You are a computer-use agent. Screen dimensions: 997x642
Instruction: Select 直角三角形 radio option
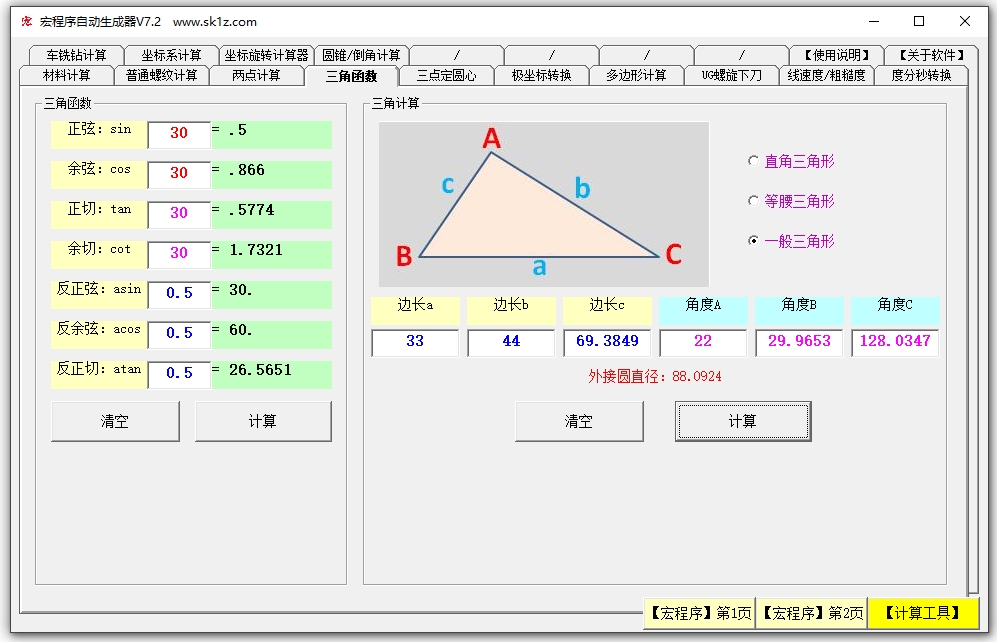[x=791, y=161]
